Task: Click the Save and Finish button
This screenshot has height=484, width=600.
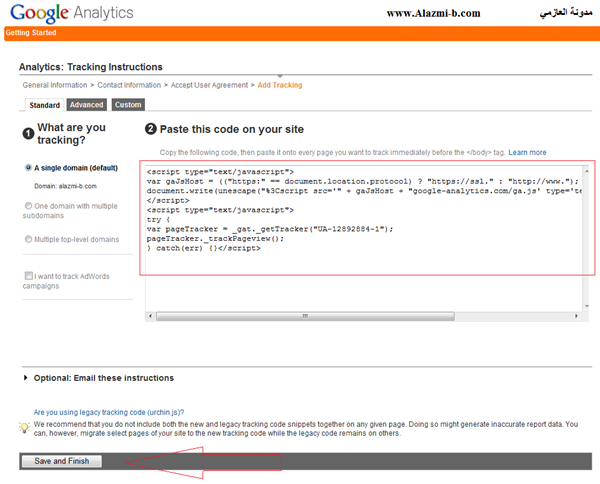Action: click(62, 461)
